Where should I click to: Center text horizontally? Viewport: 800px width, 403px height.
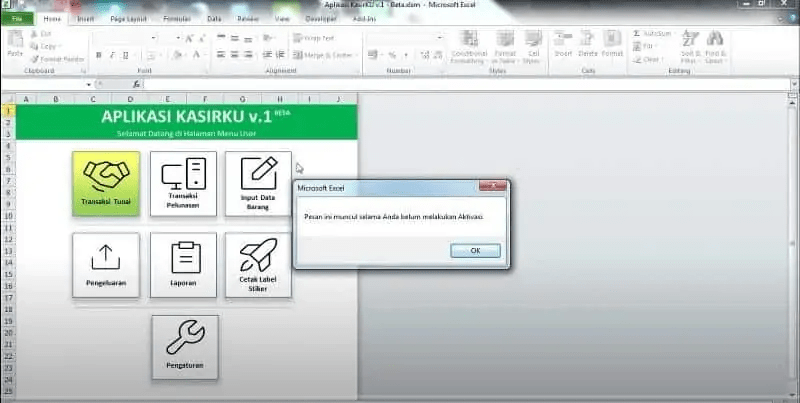235,55
